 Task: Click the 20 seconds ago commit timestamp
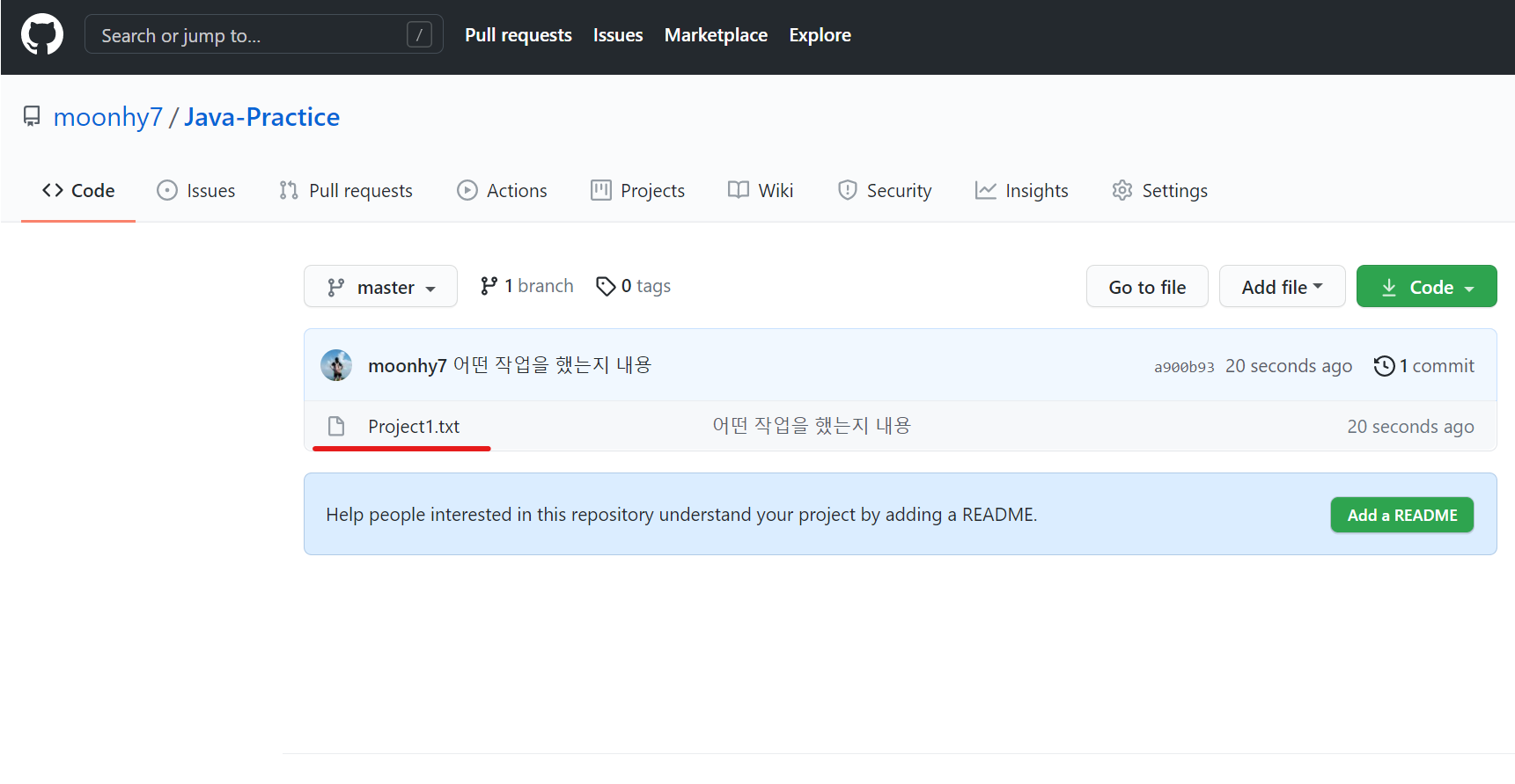(1289, 366)
